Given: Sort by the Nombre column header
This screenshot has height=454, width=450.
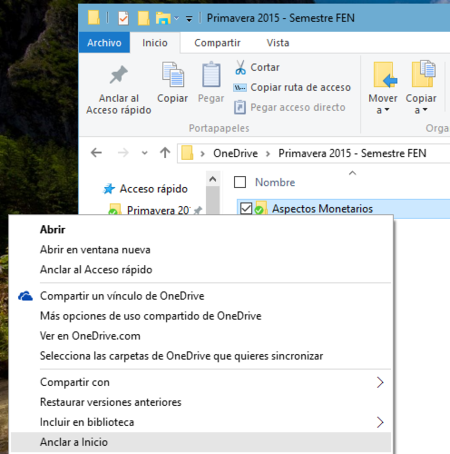Looking at the screenshot, I should pyautogui.click(x=275, y=182).
